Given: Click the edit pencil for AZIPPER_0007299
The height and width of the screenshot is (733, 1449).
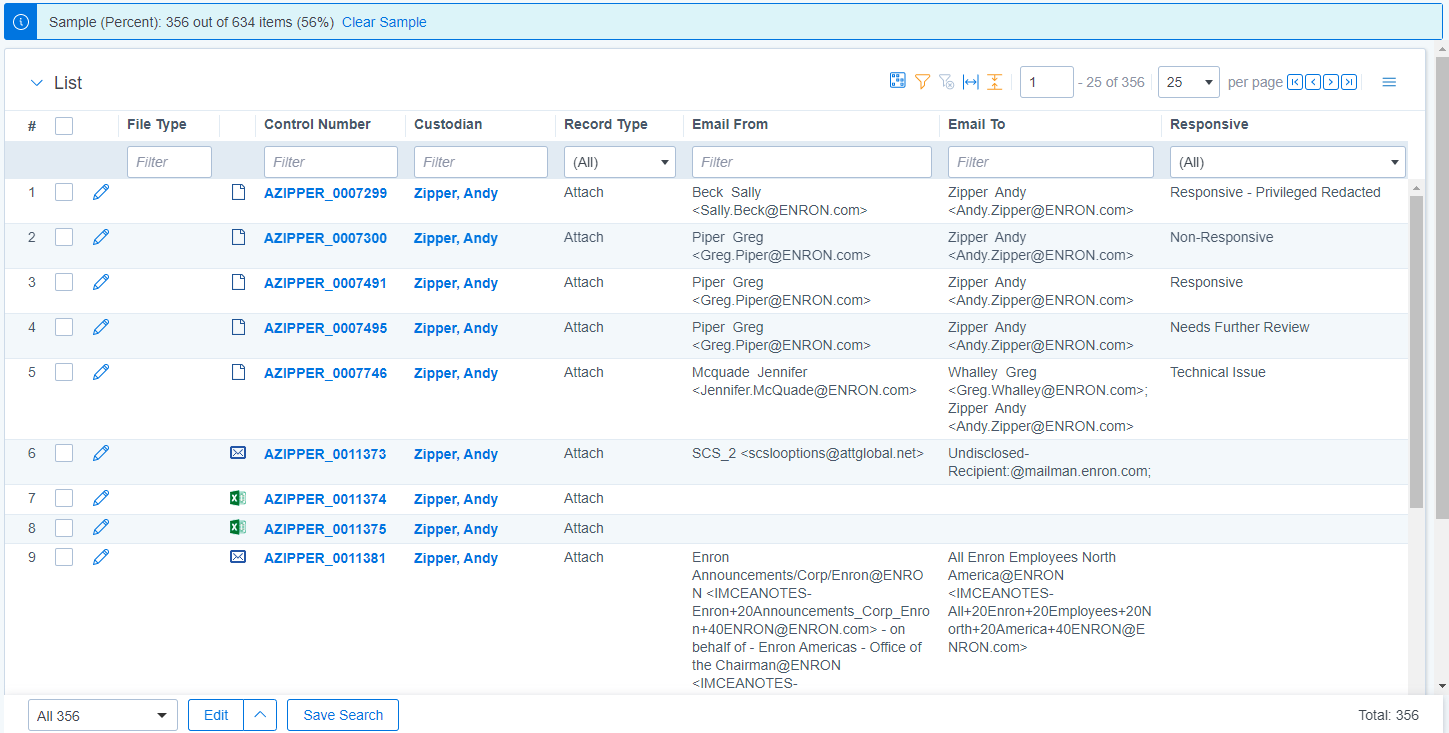Looking at the screenshot, I should (x=101, y=192).
